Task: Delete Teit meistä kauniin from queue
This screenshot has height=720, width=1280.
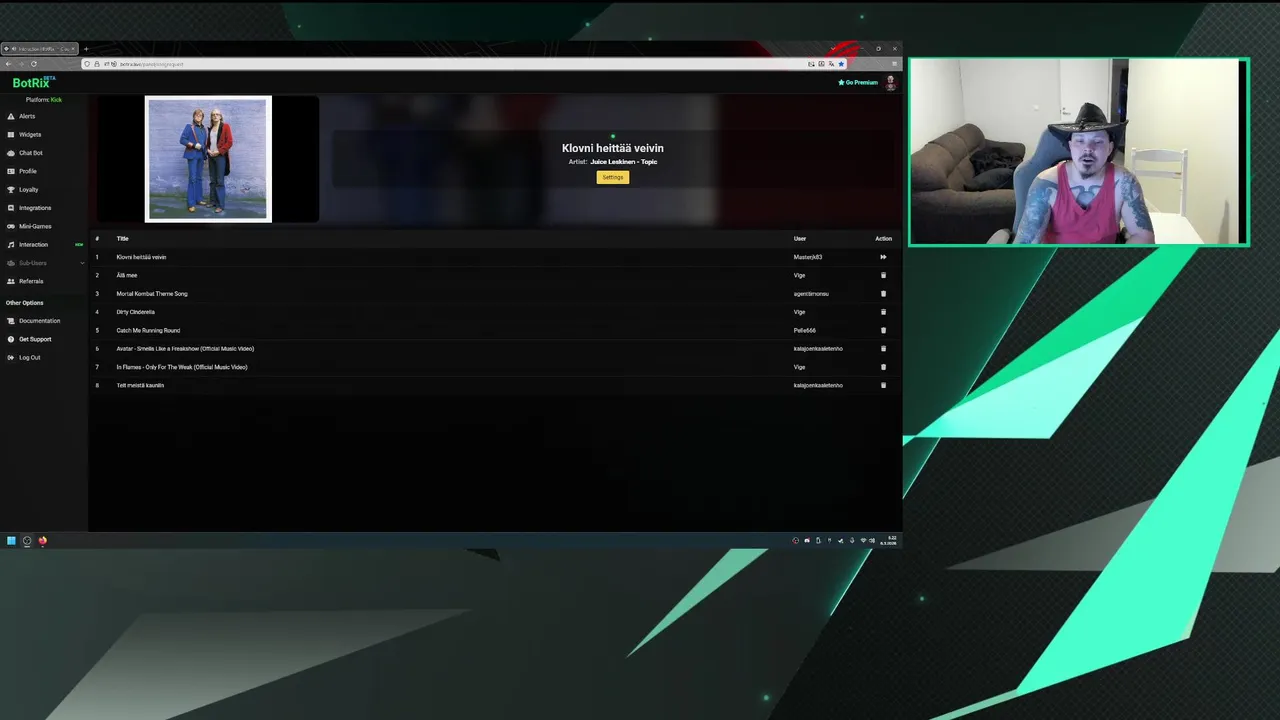Action: pos(883,385)
